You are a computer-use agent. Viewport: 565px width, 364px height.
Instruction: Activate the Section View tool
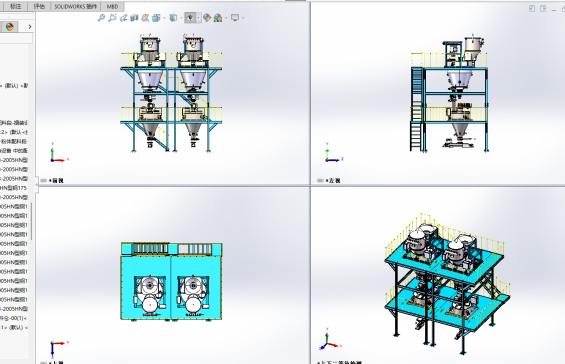click(134, 18)
